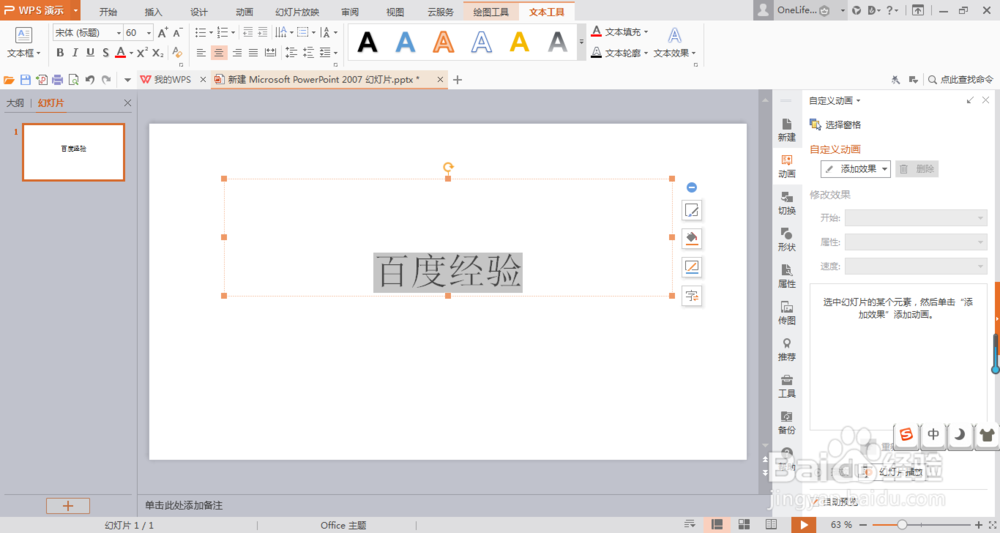
Task: Redo the last action
Action: point(106,80)
